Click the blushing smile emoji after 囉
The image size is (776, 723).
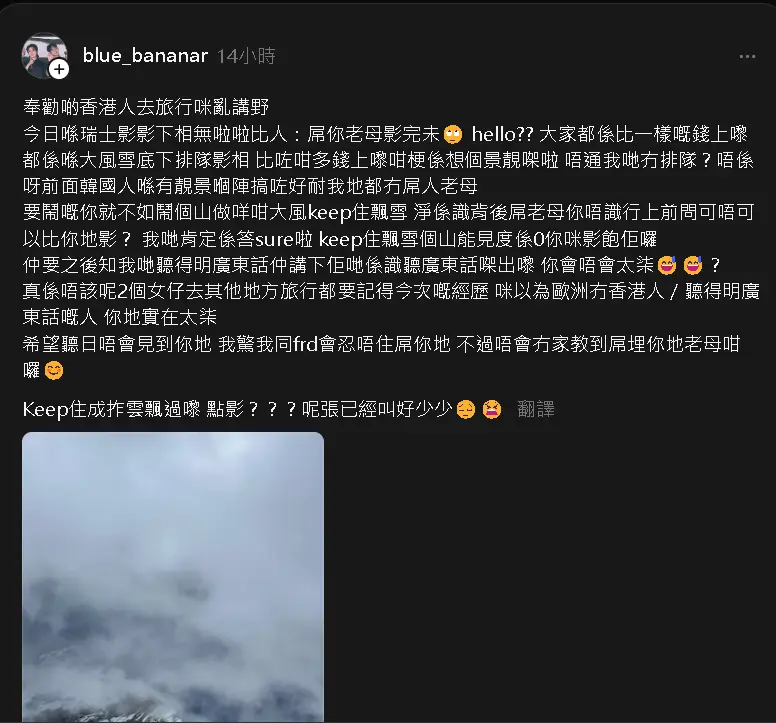(x=53, y=370)
